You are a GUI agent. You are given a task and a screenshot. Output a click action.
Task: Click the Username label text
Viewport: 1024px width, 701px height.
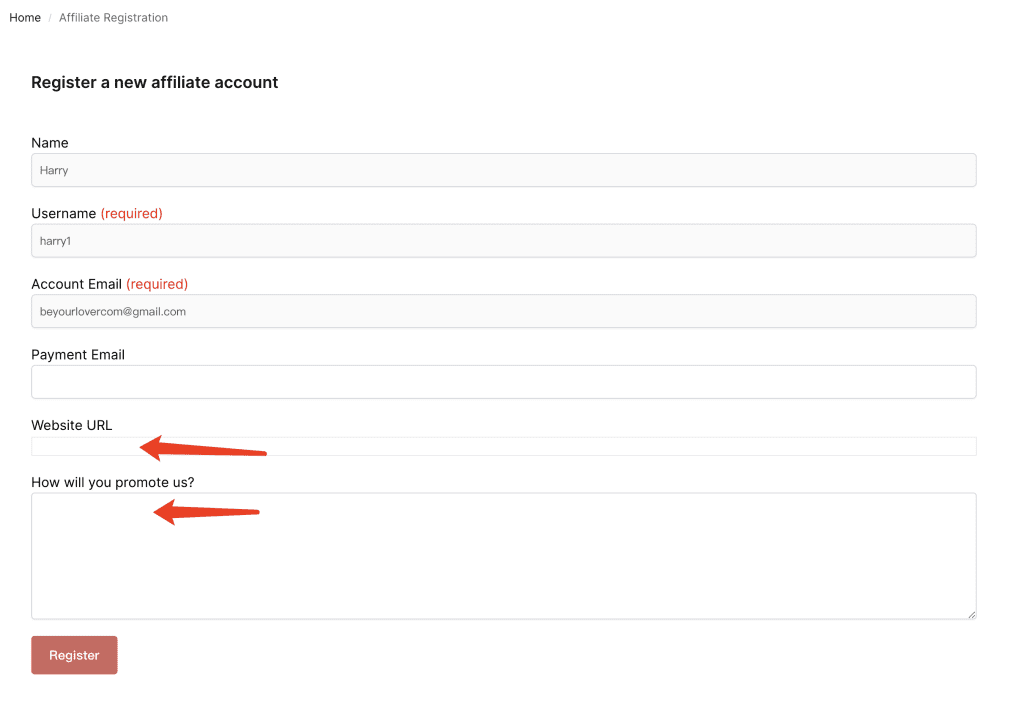64,213
